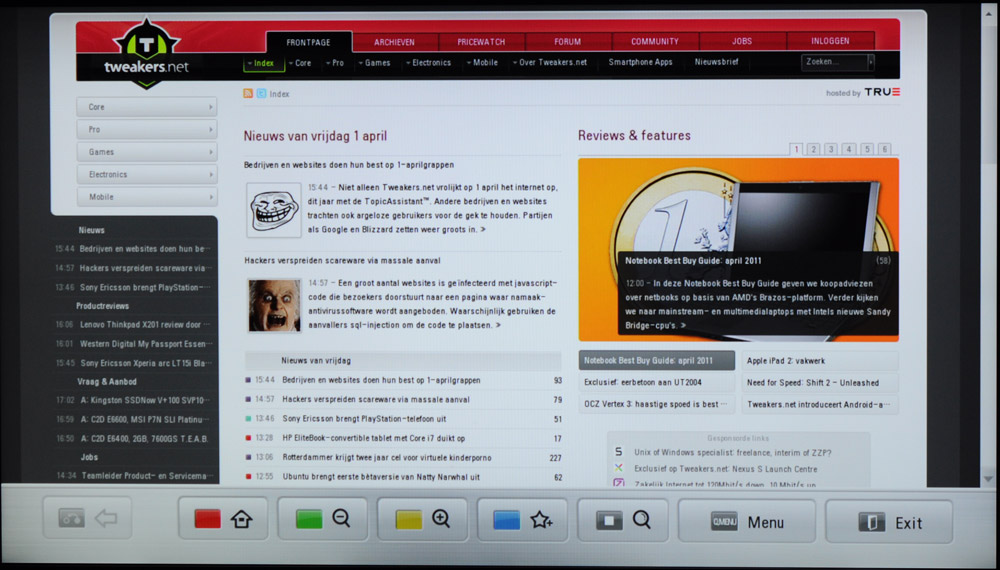This screenshot has width=1000, height=570.
Task: Open the Index submenu dropdown
Action: 263,63
